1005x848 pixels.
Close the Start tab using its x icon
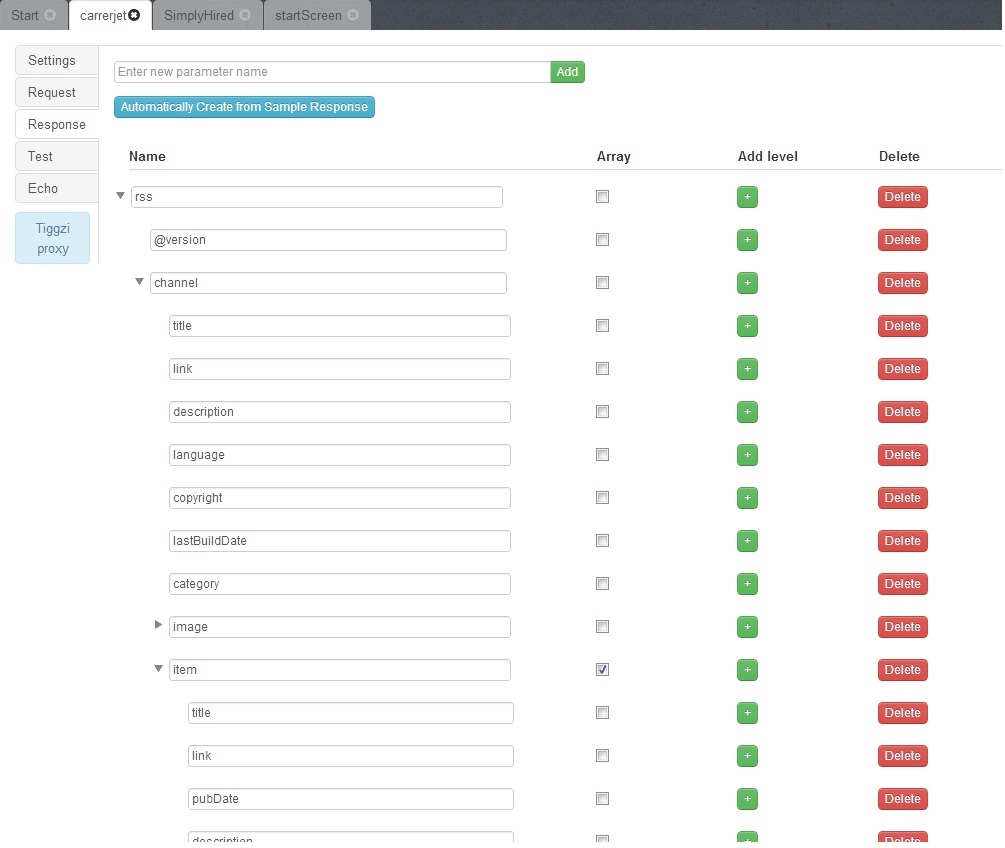(50, 16)
